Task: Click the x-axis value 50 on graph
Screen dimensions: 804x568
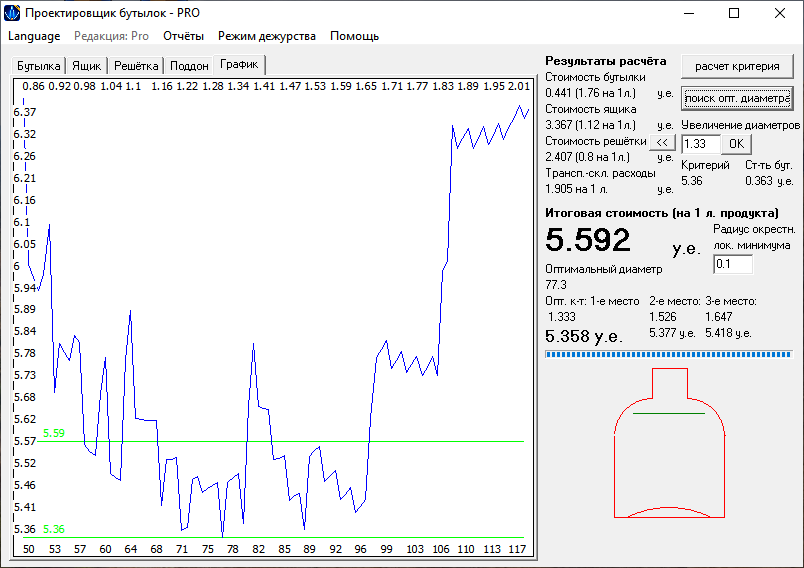Action: click(x=29, y=550)
